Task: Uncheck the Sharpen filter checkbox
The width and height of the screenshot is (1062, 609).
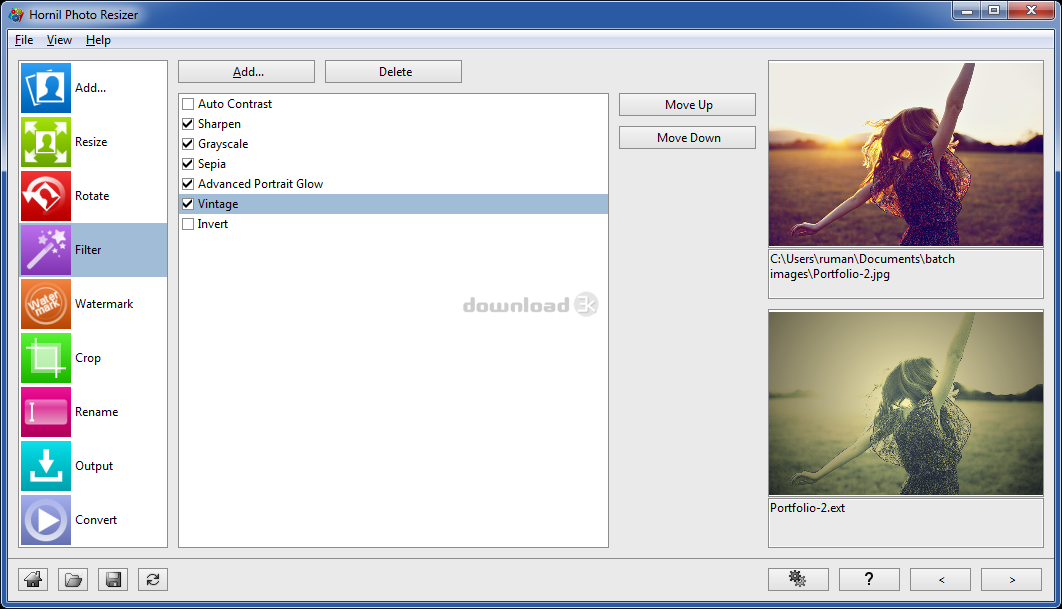Action: point(188,124)
